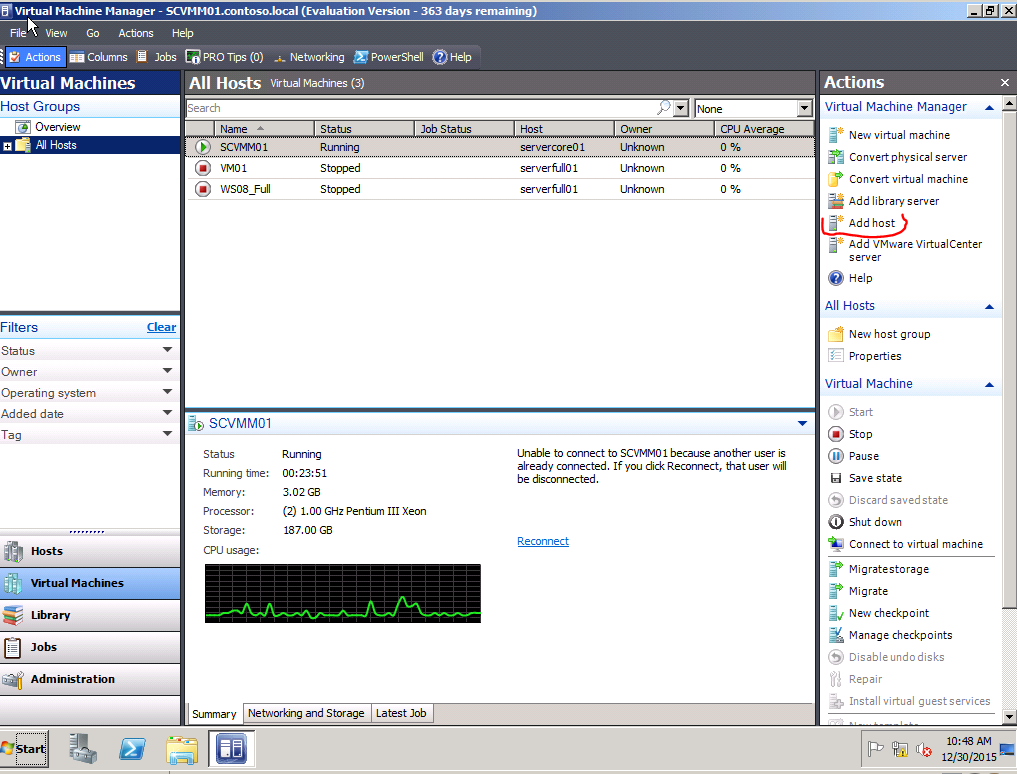Image resolution: width=1017 pixels, height=774 pixels.
Task: Click Add VMware VirtualCenter server icon
Action: click(x=836, y=245)
